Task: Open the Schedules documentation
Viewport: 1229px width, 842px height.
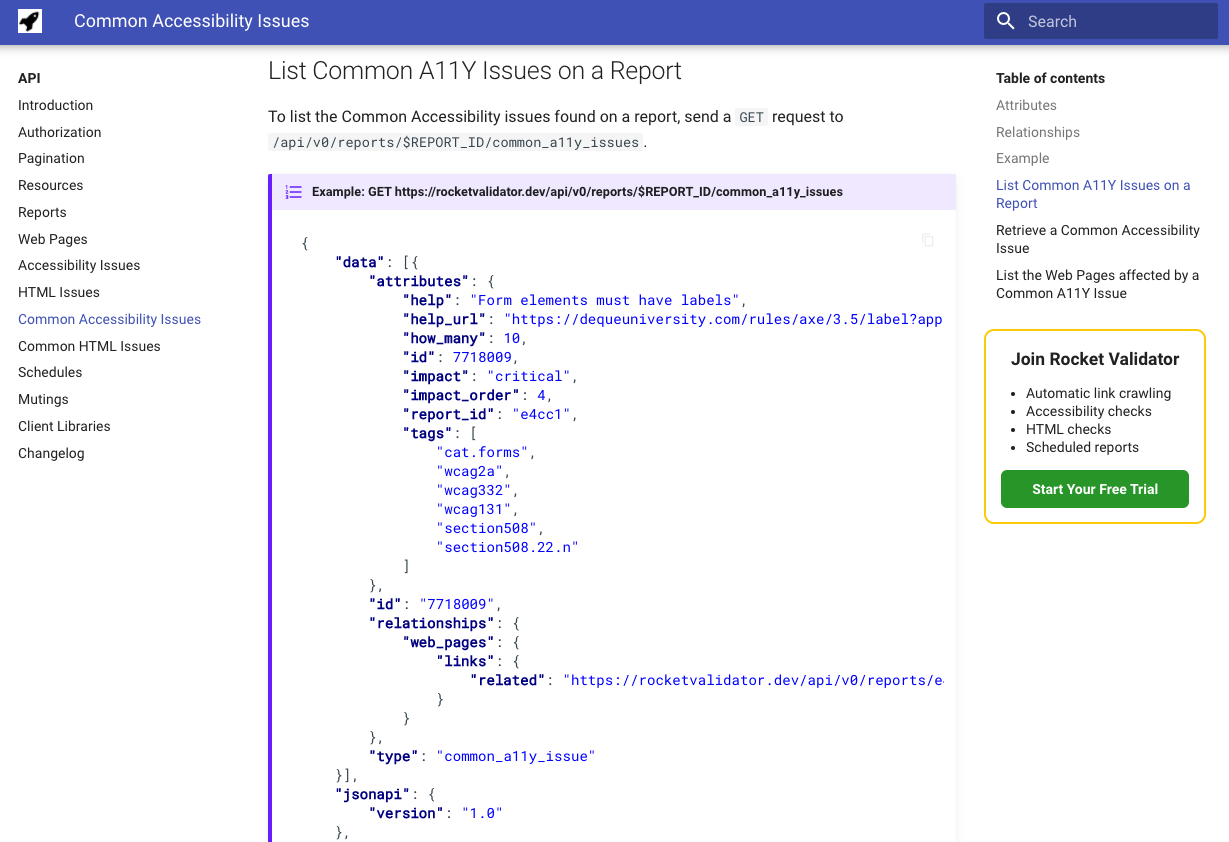Action: (48, 372)
